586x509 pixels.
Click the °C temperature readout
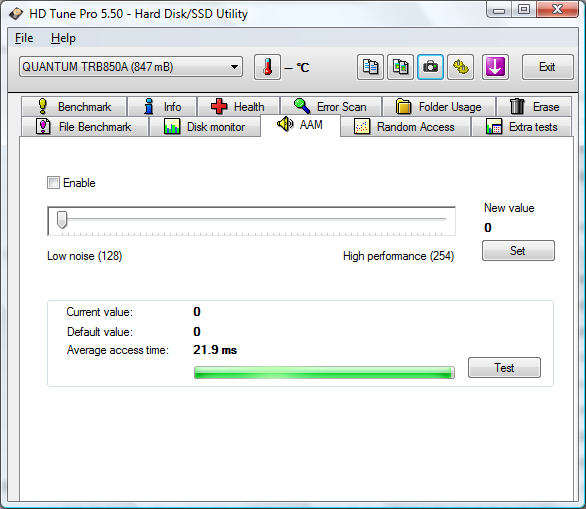point(297,68)
